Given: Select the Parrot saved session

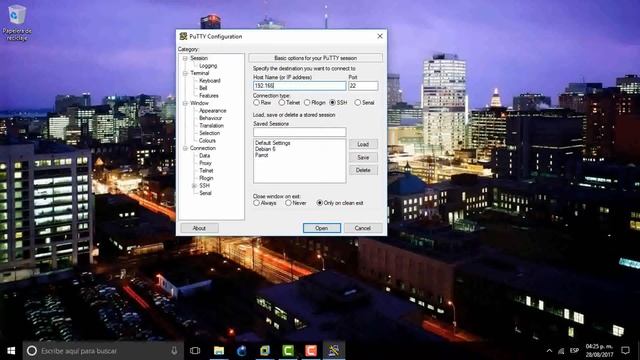Looking at the screenshot, I should pyautogui.click(x=262, y=155).
